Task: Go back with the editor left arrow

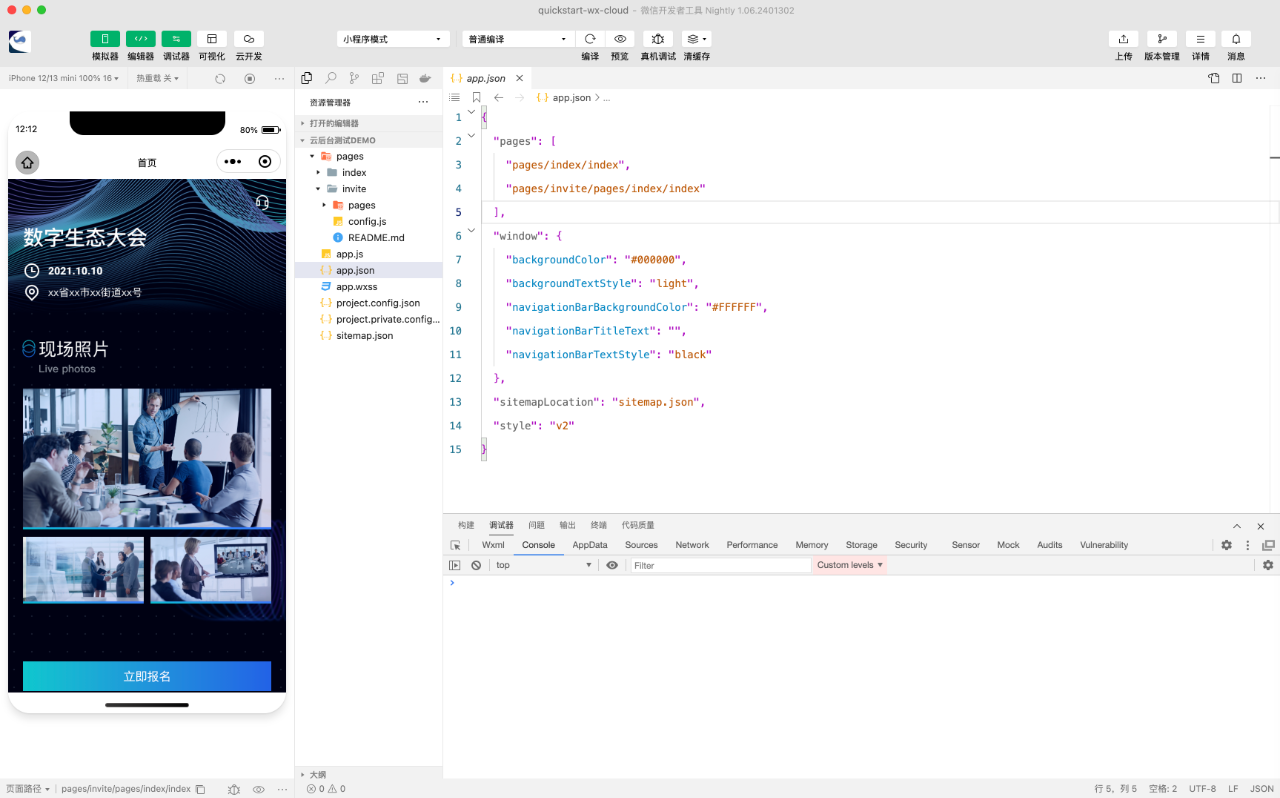Action: [x=498, y=98]
